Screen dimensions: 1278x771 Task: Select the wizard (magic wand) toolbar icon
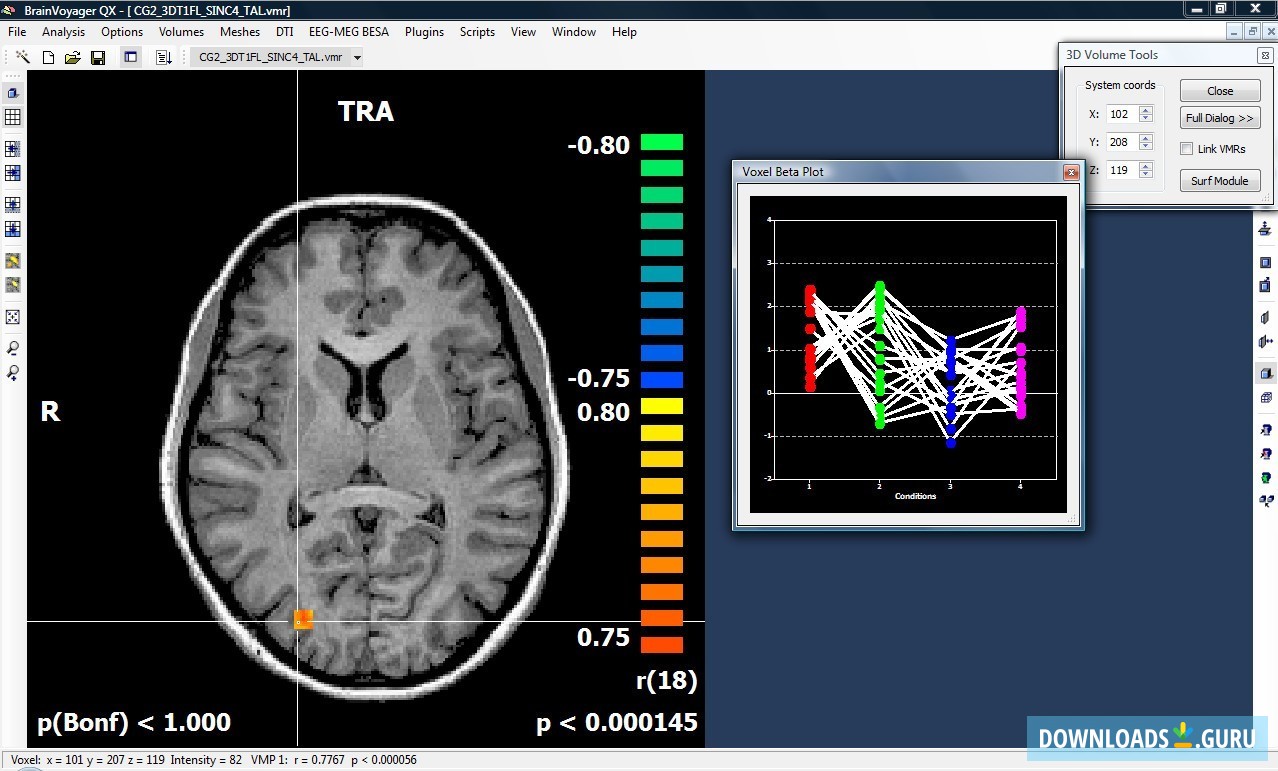click(x=22, y=57)
